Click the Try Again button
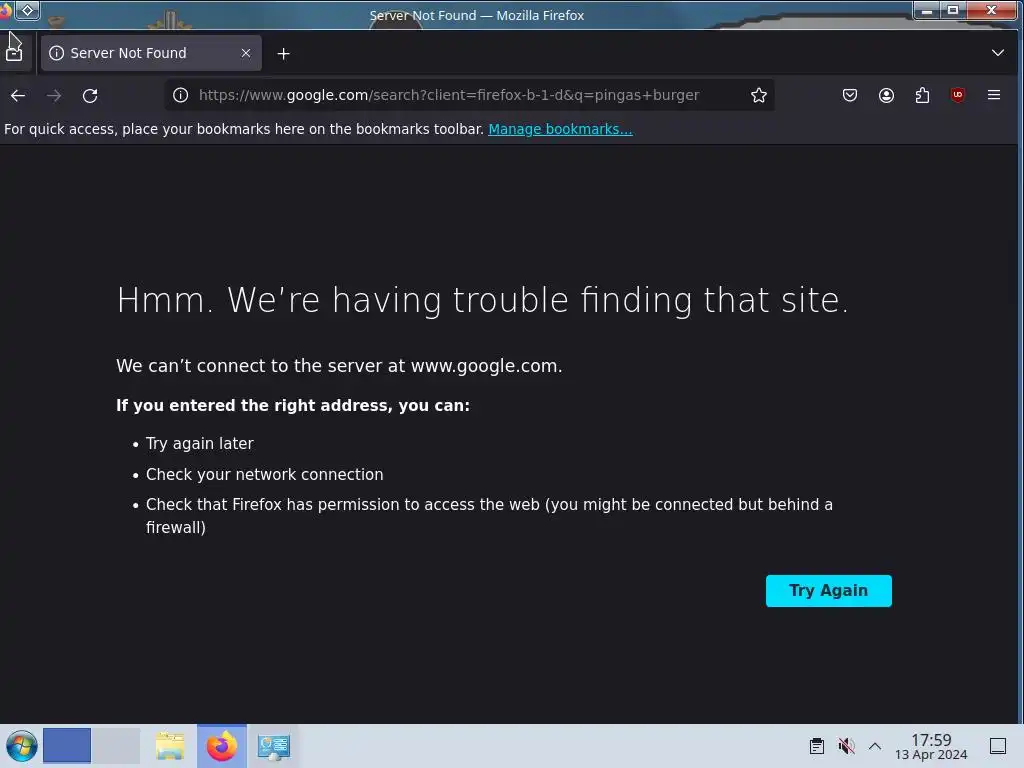Image resolution: width=1024 pixels, height=768 pixels. (x=828, y=591)
